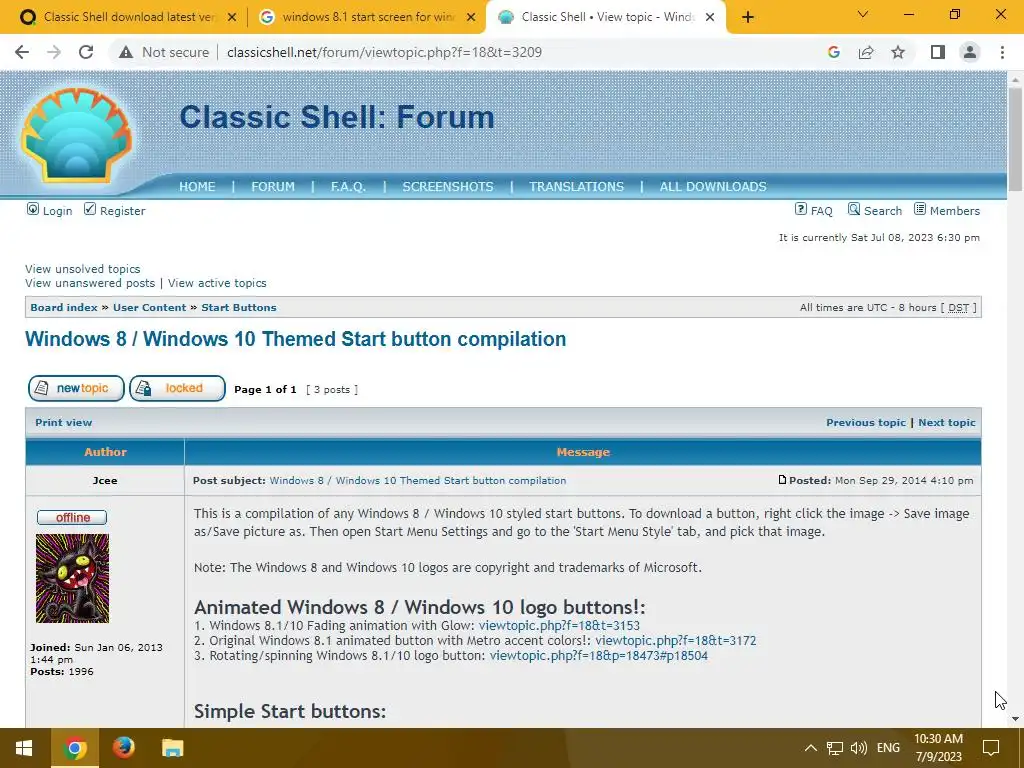
Task: Open the HOME navigation item
Action: click(x=197, y=187)
